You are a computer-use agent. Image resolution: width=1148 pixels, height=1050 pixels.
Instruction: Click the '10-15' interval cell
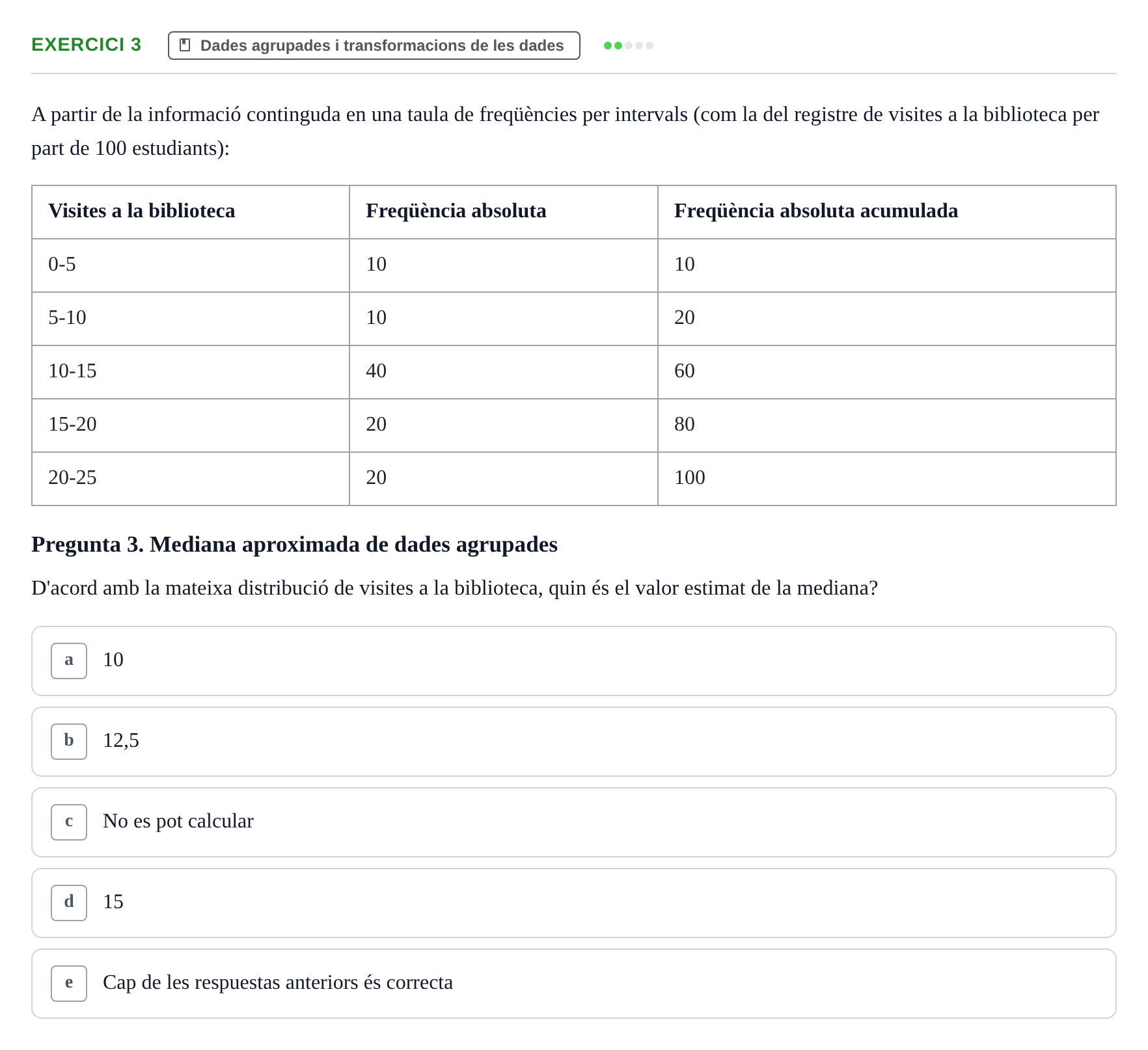point(191,372)
